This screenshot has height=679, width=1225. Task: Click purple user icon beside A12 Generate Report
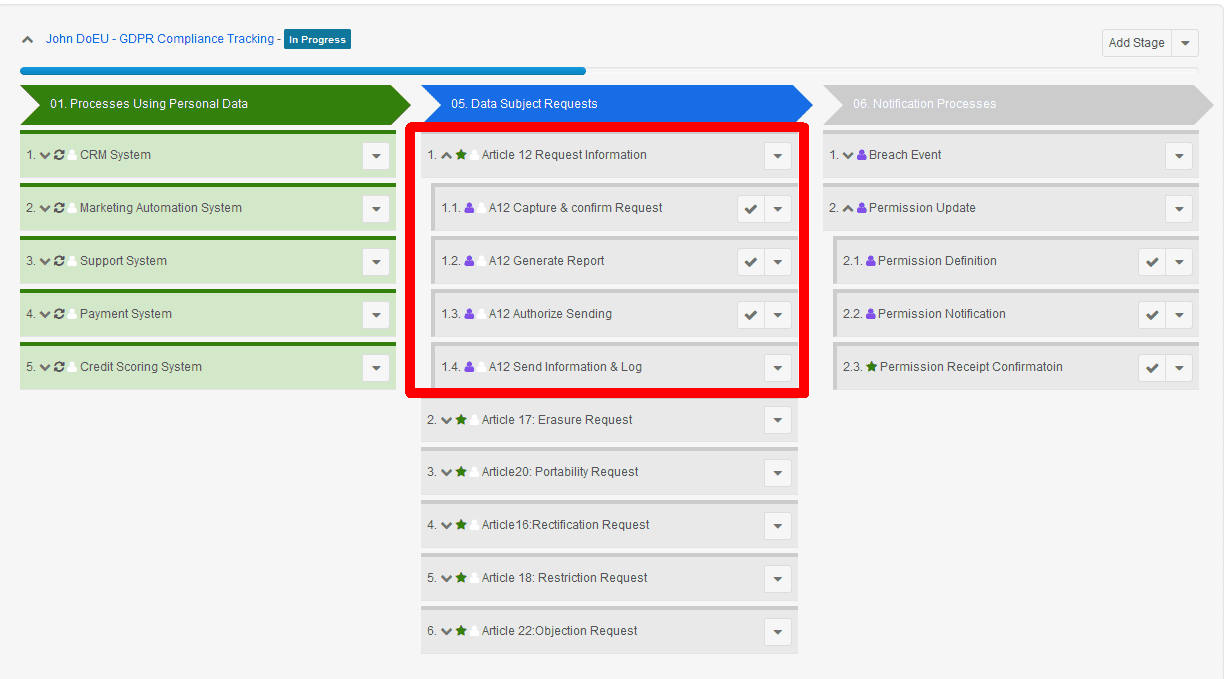[469, 261]
